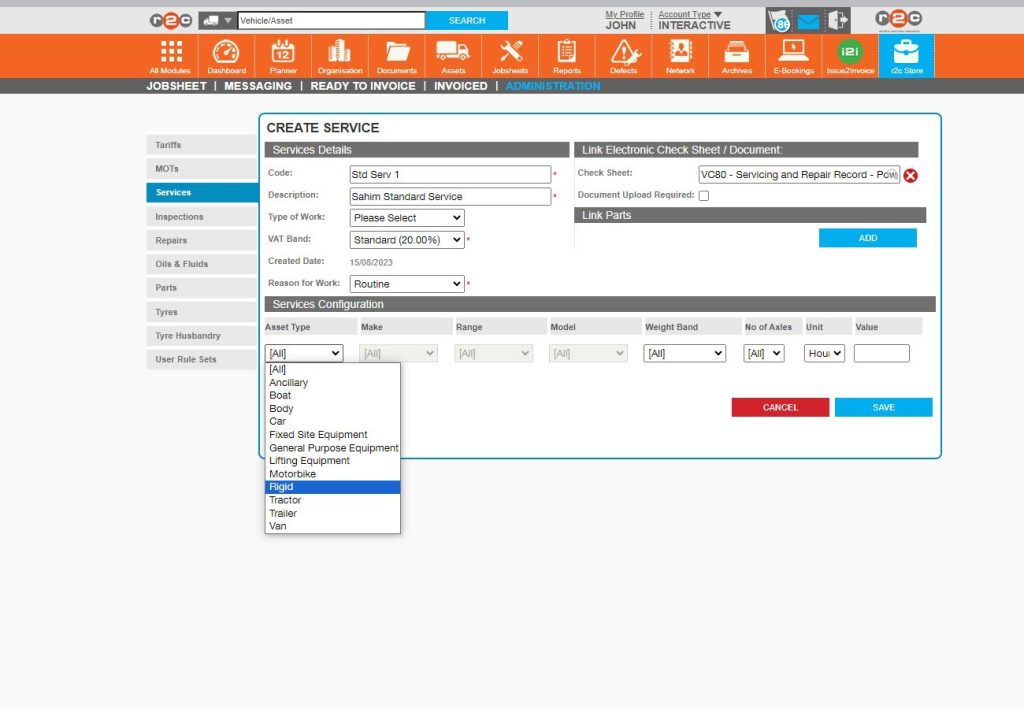Image resolution: width=1024 pixels, height=709 pixels.
Task: Click the Code input field
Action: (450, 174)
